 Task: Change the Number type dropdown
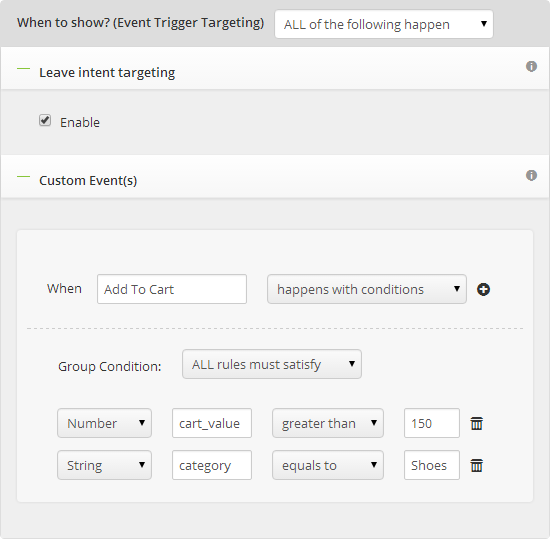tap(105, 423)
